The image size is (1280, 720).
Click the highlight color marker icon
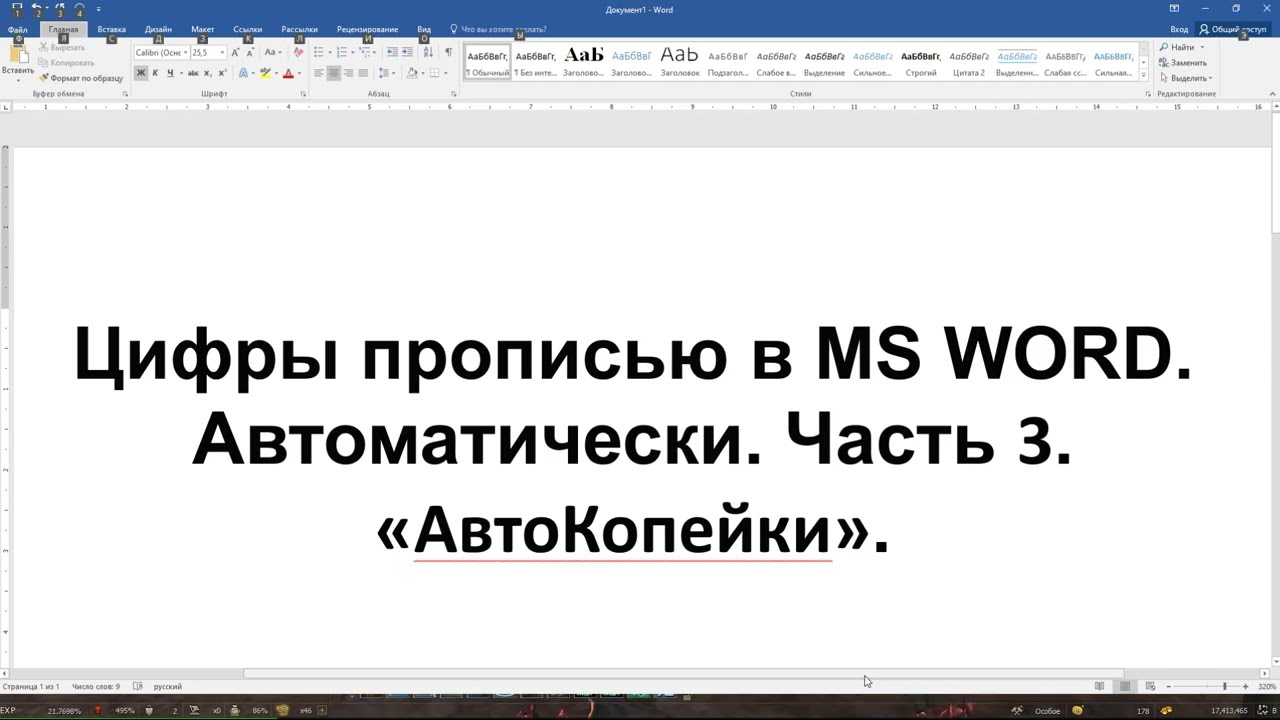[x=265, y=73]
